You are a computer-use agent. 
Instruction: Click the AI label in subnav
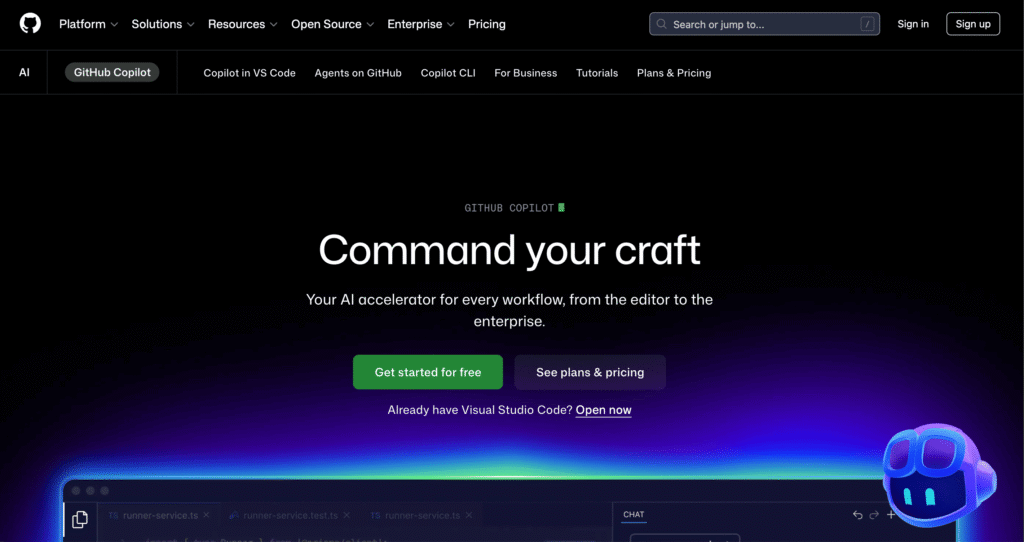[x=24, y=72]
